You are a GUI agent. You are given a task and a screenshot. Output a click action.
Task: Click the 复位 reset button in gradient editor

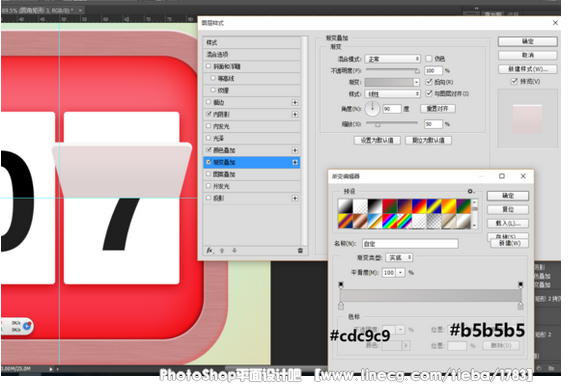(x=508, y=209)
